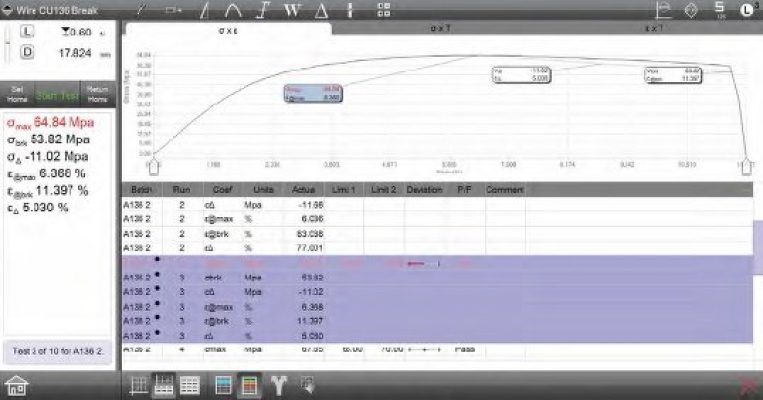The image size is (763, 400).
Task: Go to the Home screen icon
Action: (16, 387)
